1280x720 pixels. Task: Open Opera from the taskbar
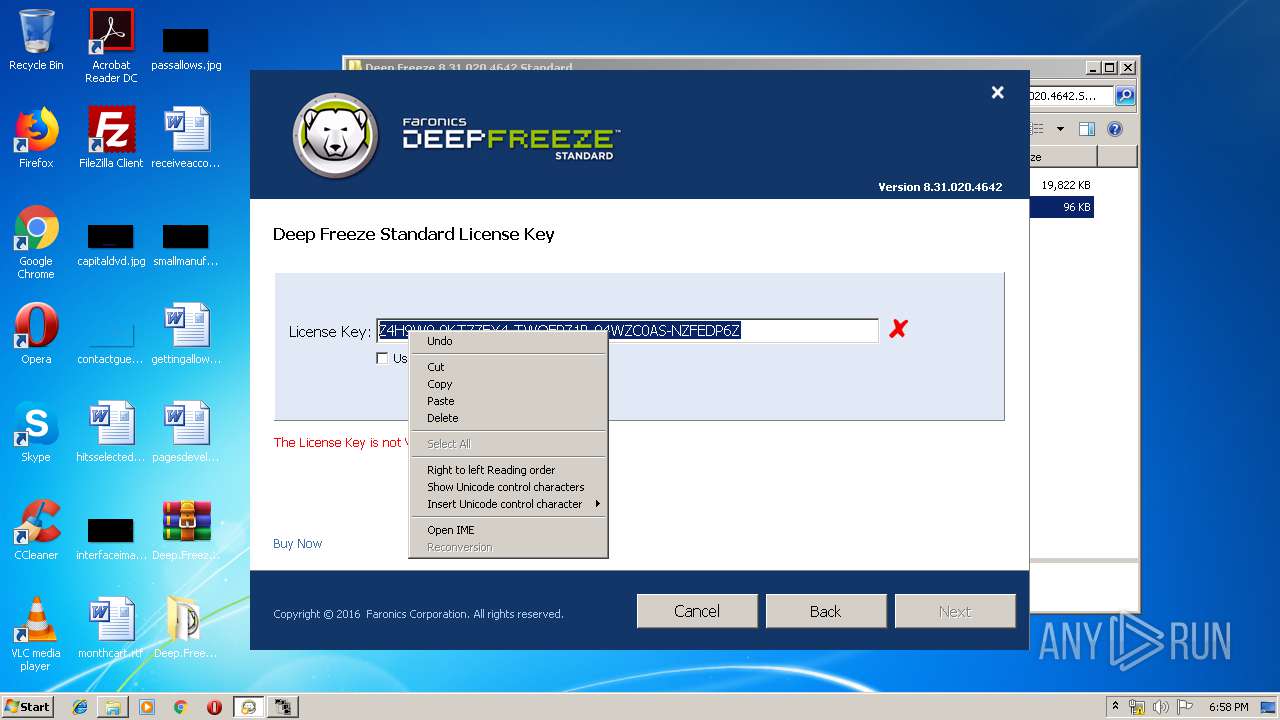(214, 707)
